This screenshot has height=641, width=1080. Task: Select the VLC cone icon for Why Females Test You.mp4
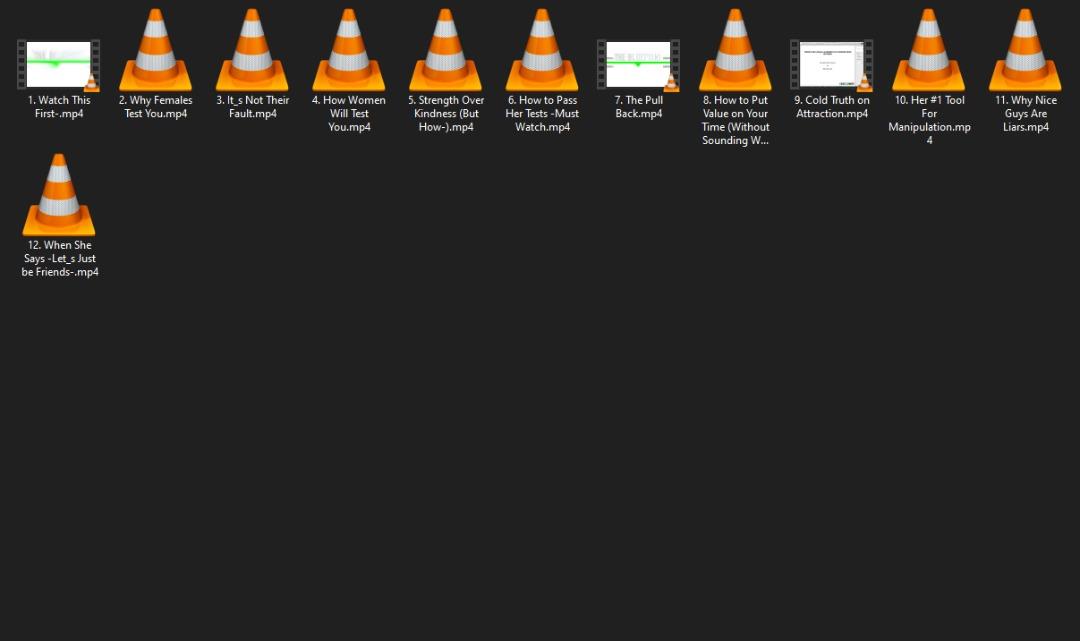click(x=156, y=51)
